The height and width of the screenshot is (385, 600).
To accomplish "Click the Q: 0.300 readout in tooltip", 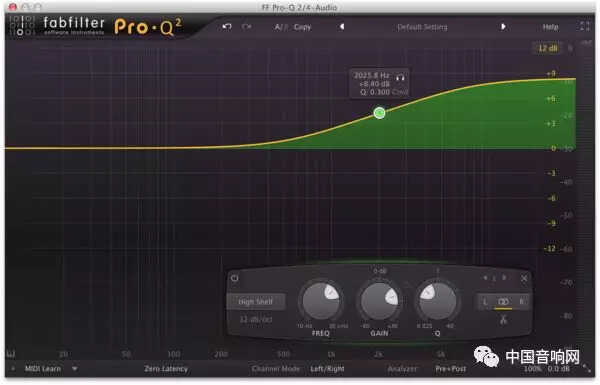I will (375, 92).
